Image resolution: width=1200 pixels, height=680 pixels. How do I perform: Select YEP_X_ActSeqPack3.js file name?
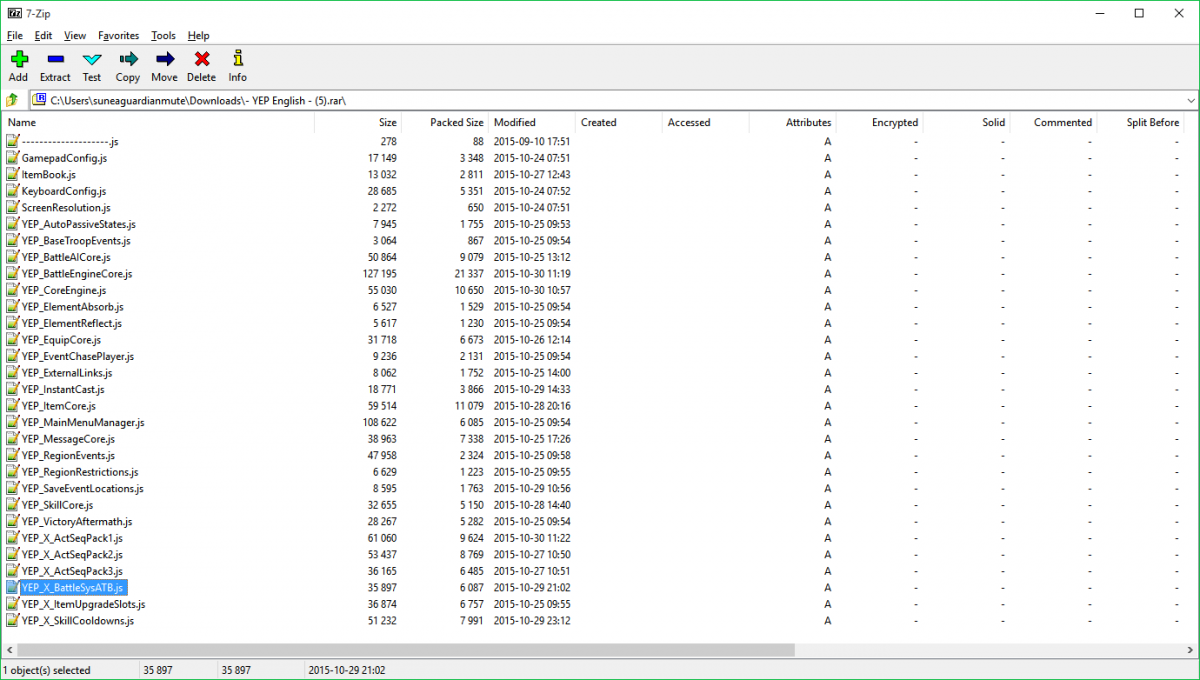[72, 570]
